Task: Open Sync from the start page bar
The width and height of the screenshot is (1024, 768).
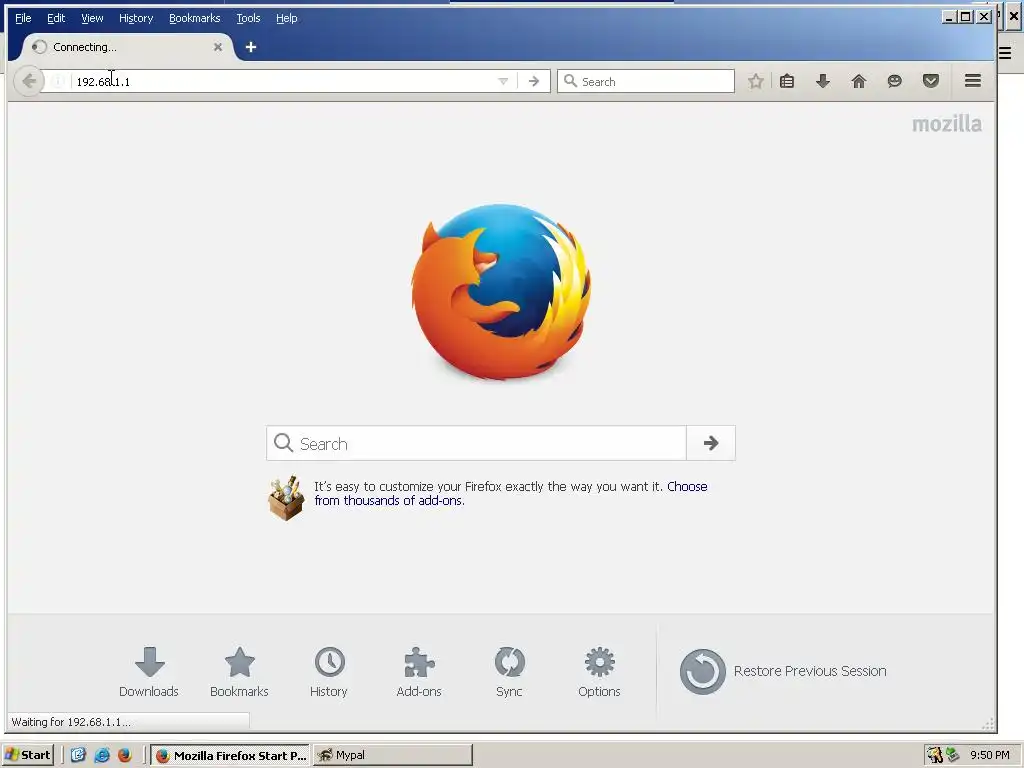Action: 509,672
